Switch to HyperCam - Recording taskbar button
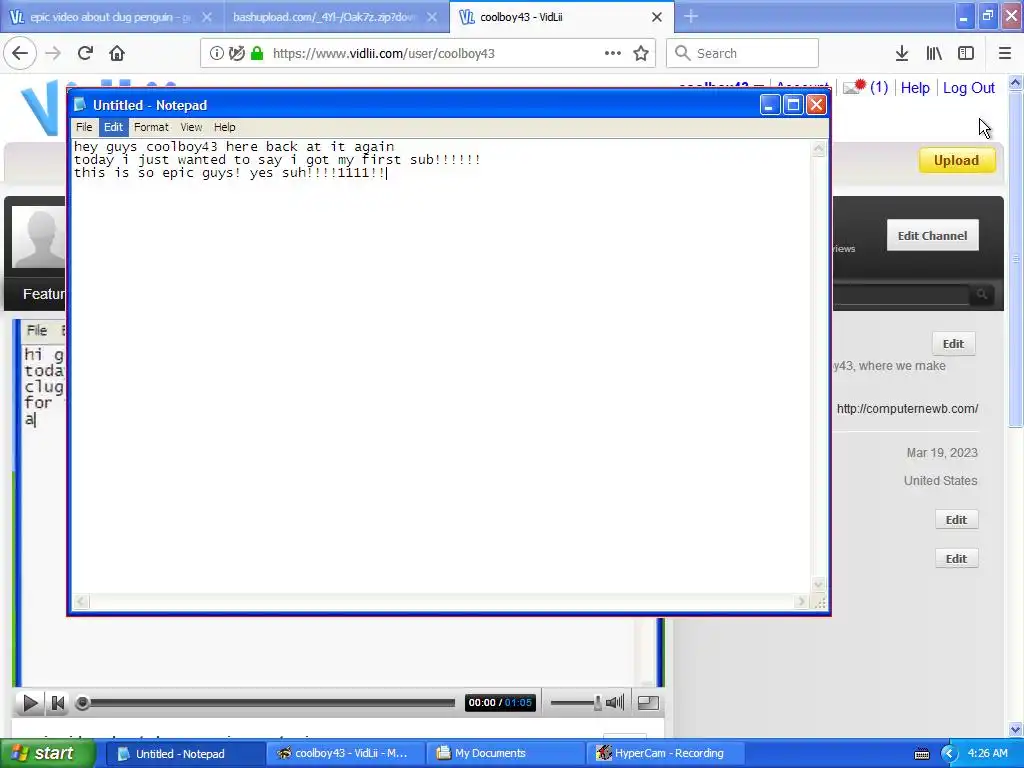Screen dimensions: 1024x768 coord(667,754)
